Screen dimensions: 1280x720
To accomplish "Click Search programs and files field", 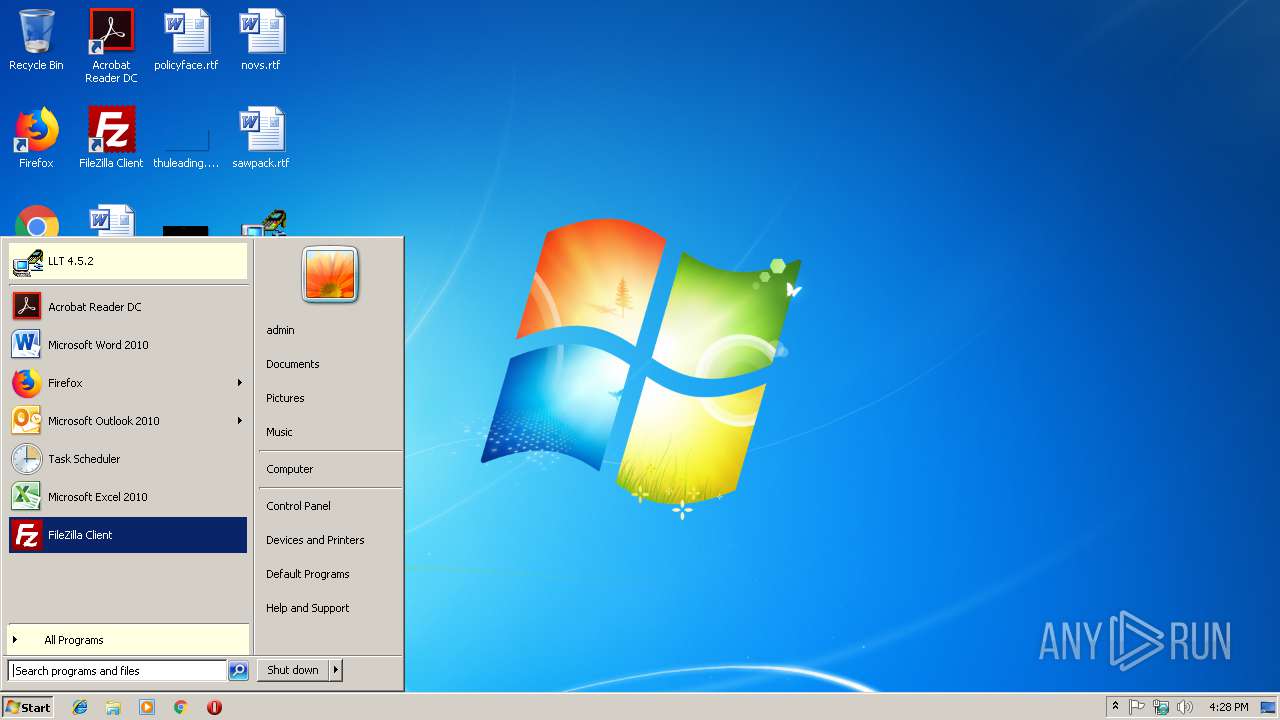I will (x=117, y=671).
